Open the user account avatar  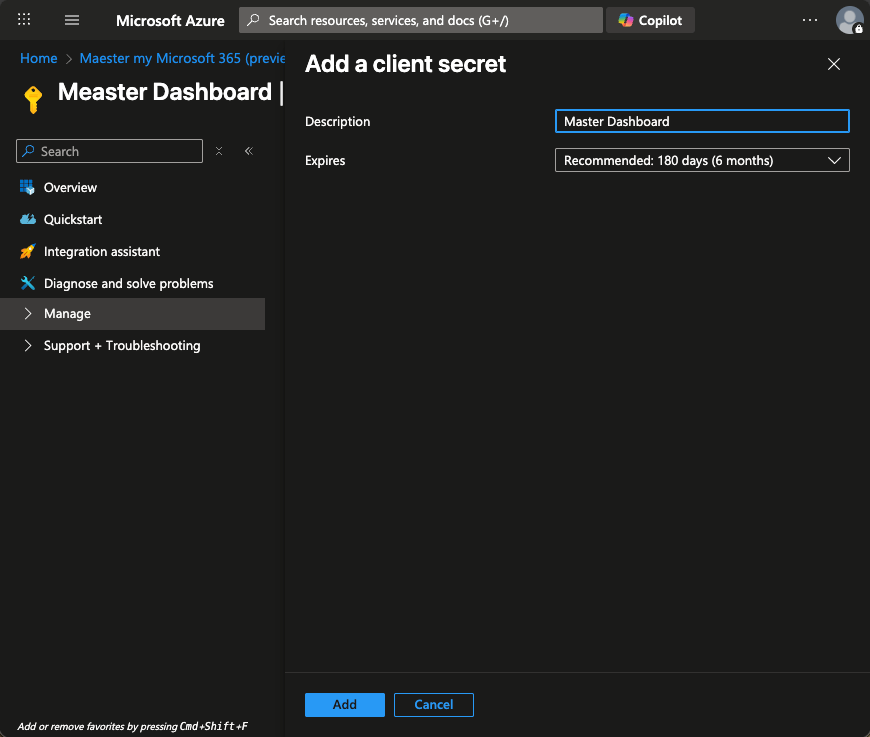(x=849, y=20)
